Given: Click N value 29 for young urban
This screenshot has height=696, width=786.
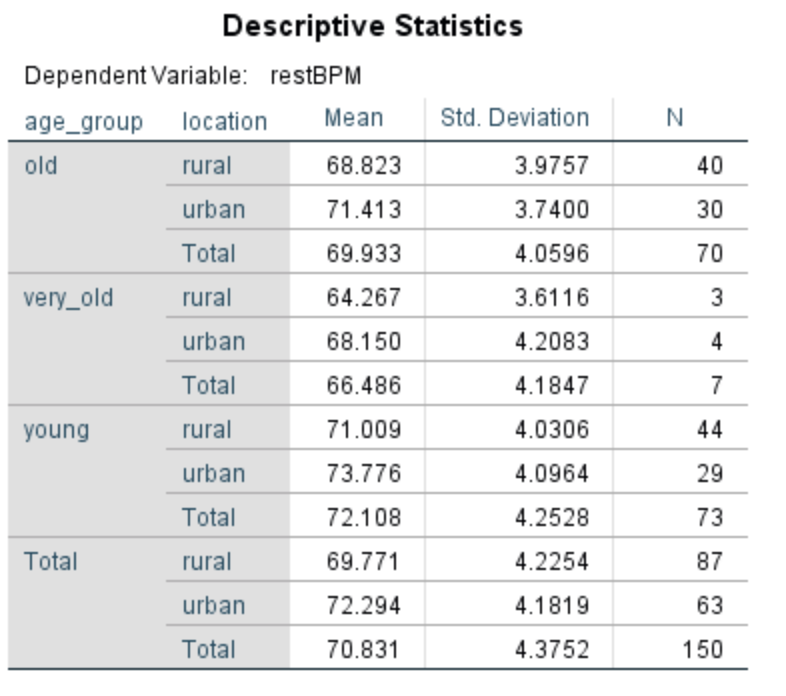Looking at the screenshot, I should 710,474.
